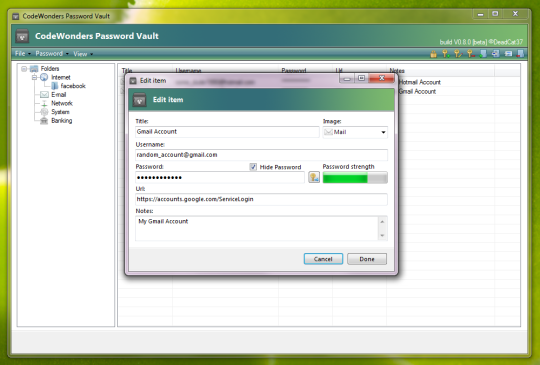Click the Notes column header
540x365 pixels.
pyautogui.click(x=440, y=71)
